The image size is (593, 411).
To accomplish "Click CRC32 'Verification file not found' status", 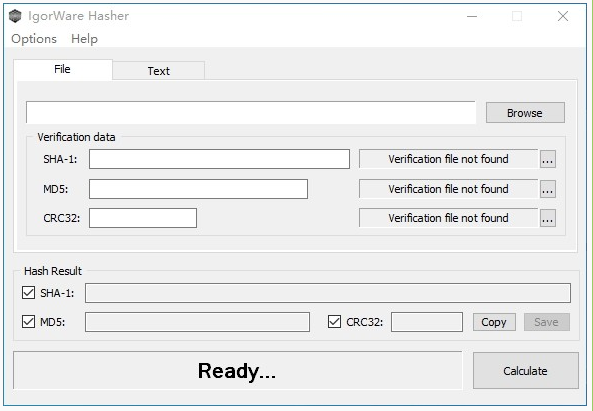I will point(448,218).
